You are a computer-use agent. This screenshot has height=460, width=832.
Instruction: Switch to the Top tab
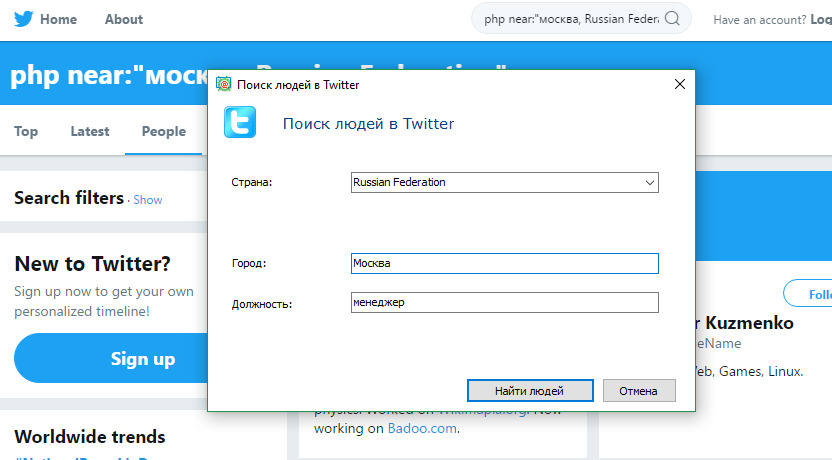click(x=25, y=131)
